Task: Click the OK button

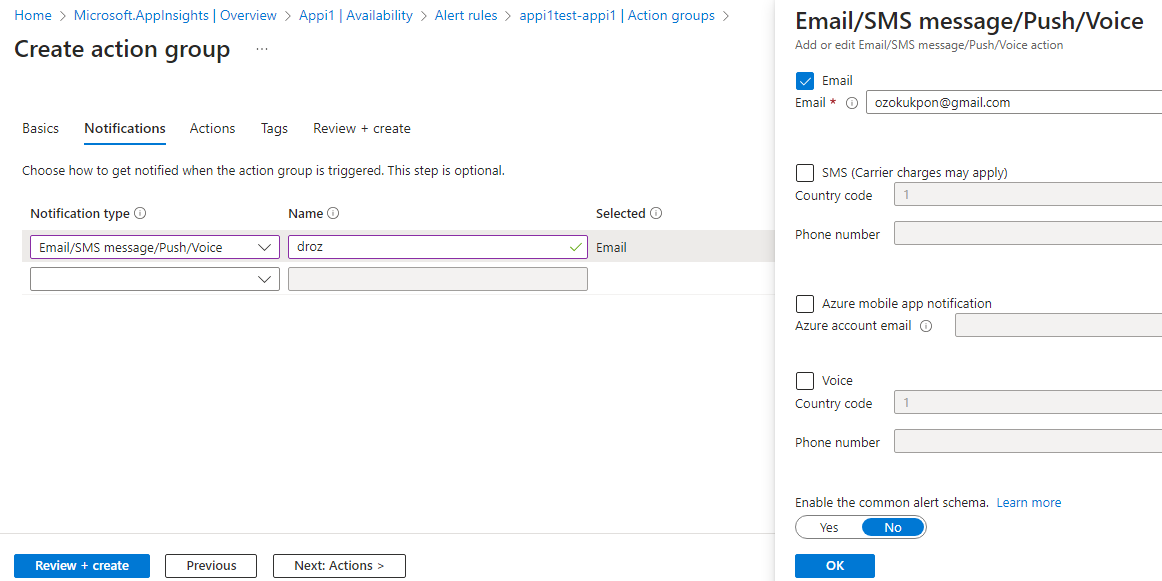Action: click(x=835, y=566)
